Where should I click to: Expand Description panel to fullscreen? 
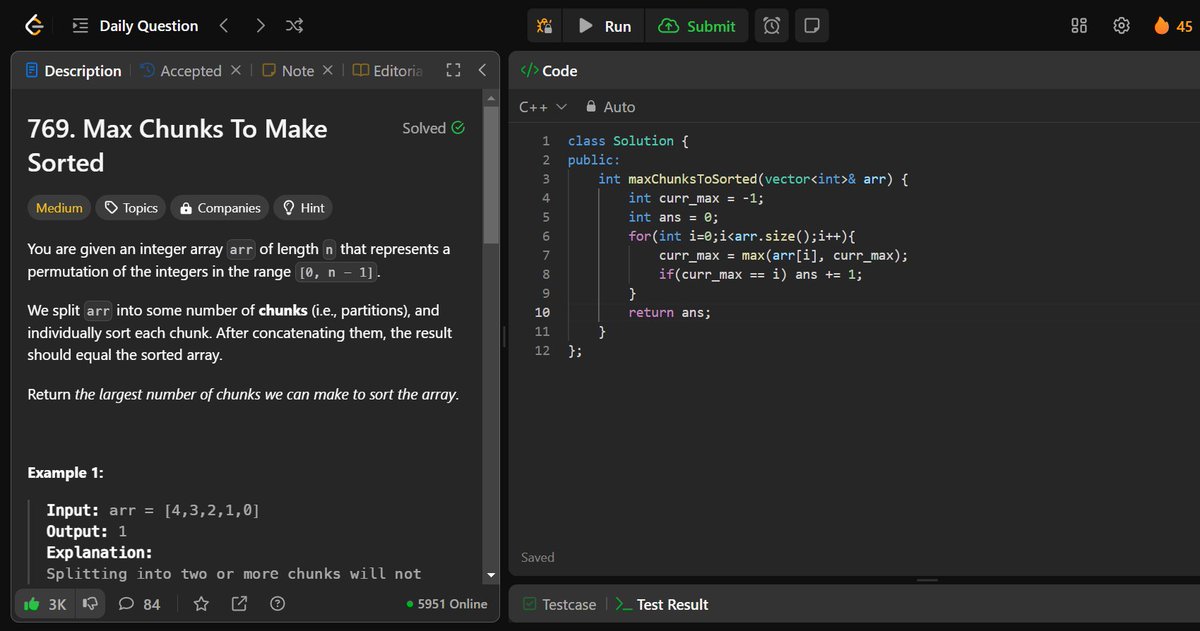point(453,70)
